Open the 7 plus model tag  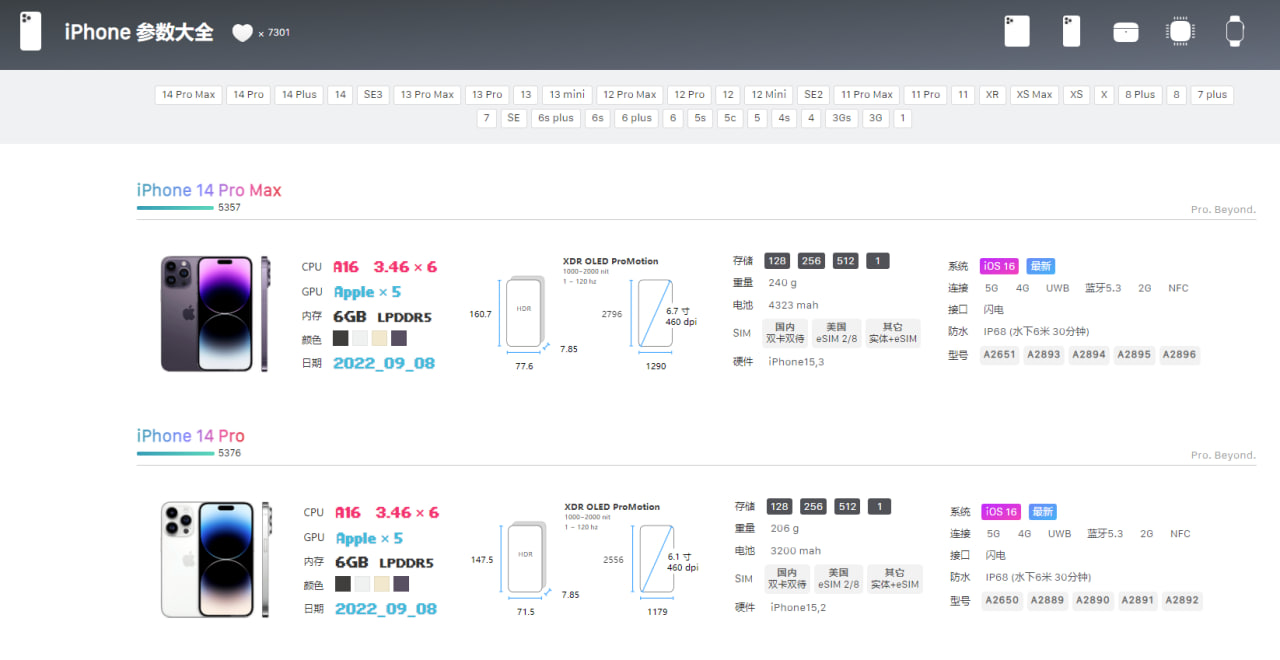pos(1212,95)
